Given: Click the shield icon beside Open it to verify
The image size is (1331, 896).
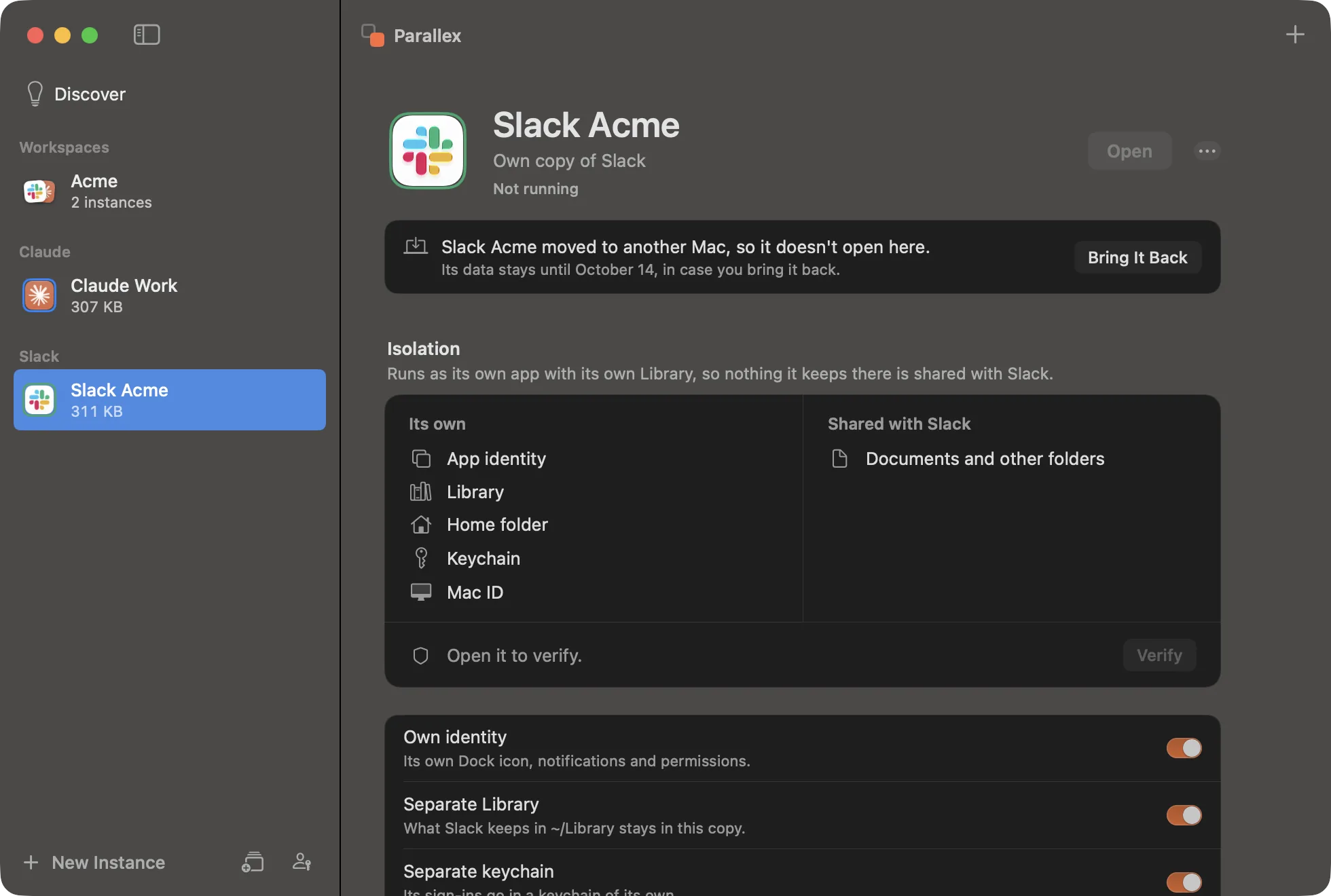Looking at the screenshot, I should (x=421, y=656).
